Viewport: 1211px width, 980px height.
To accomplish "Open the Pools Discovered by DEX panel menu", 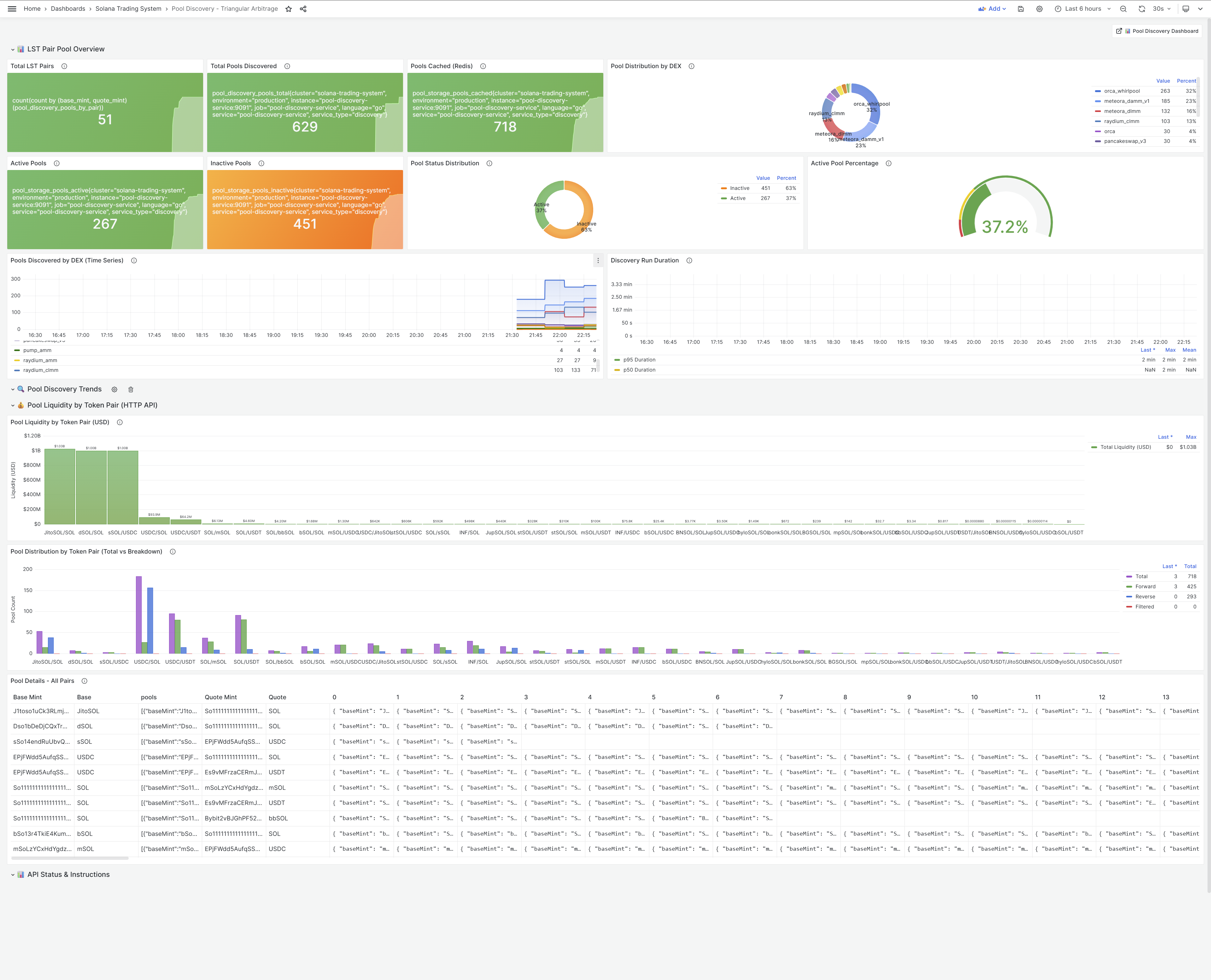I will point(598,260).
